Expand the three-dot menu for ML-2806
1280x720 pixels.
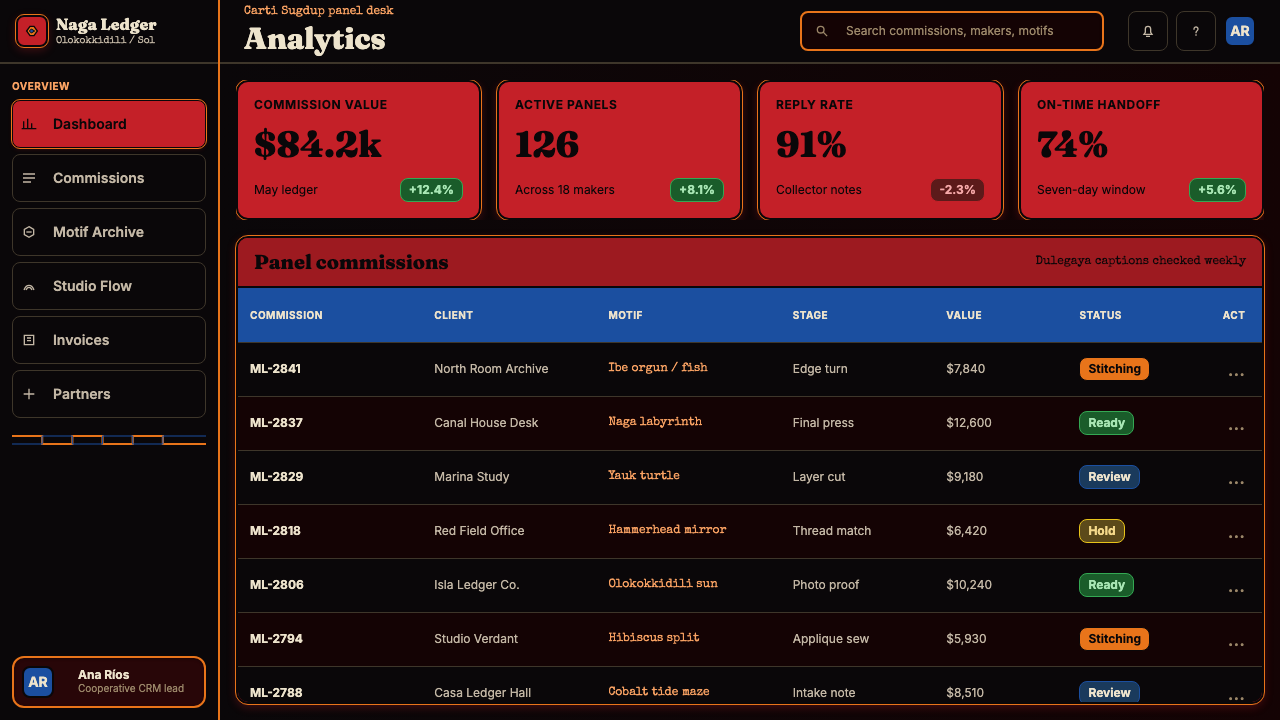(1236, 590)
